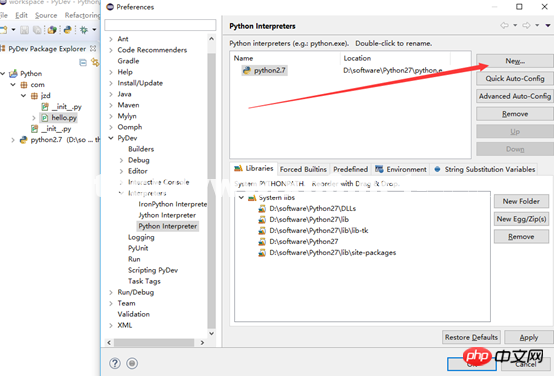Expand the Java preferences node
Image resolution: width=554 pixels, height=376 pixels.
pos(111,94)
